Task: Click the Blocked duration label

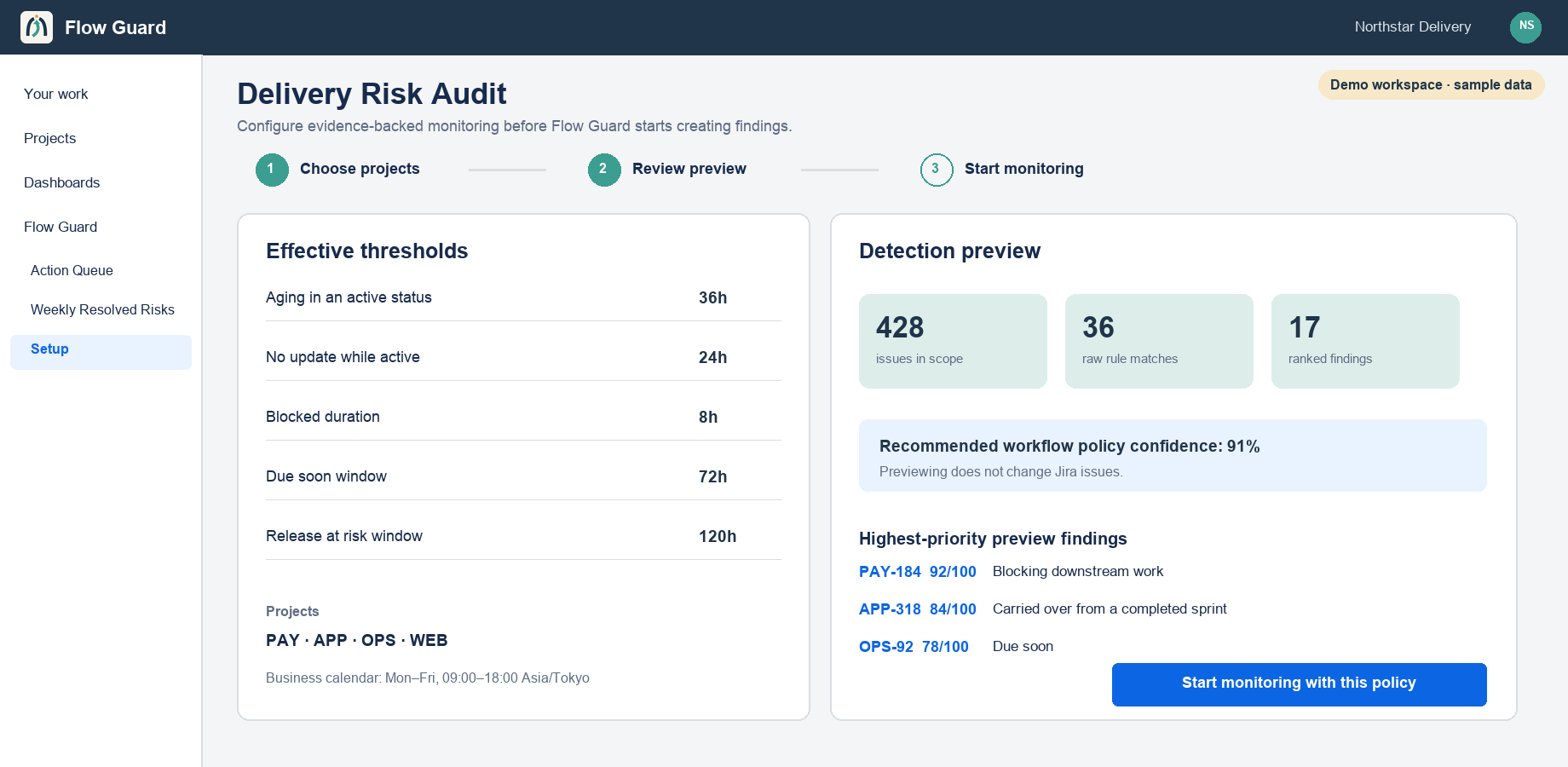Action: (x=323, y=417)
